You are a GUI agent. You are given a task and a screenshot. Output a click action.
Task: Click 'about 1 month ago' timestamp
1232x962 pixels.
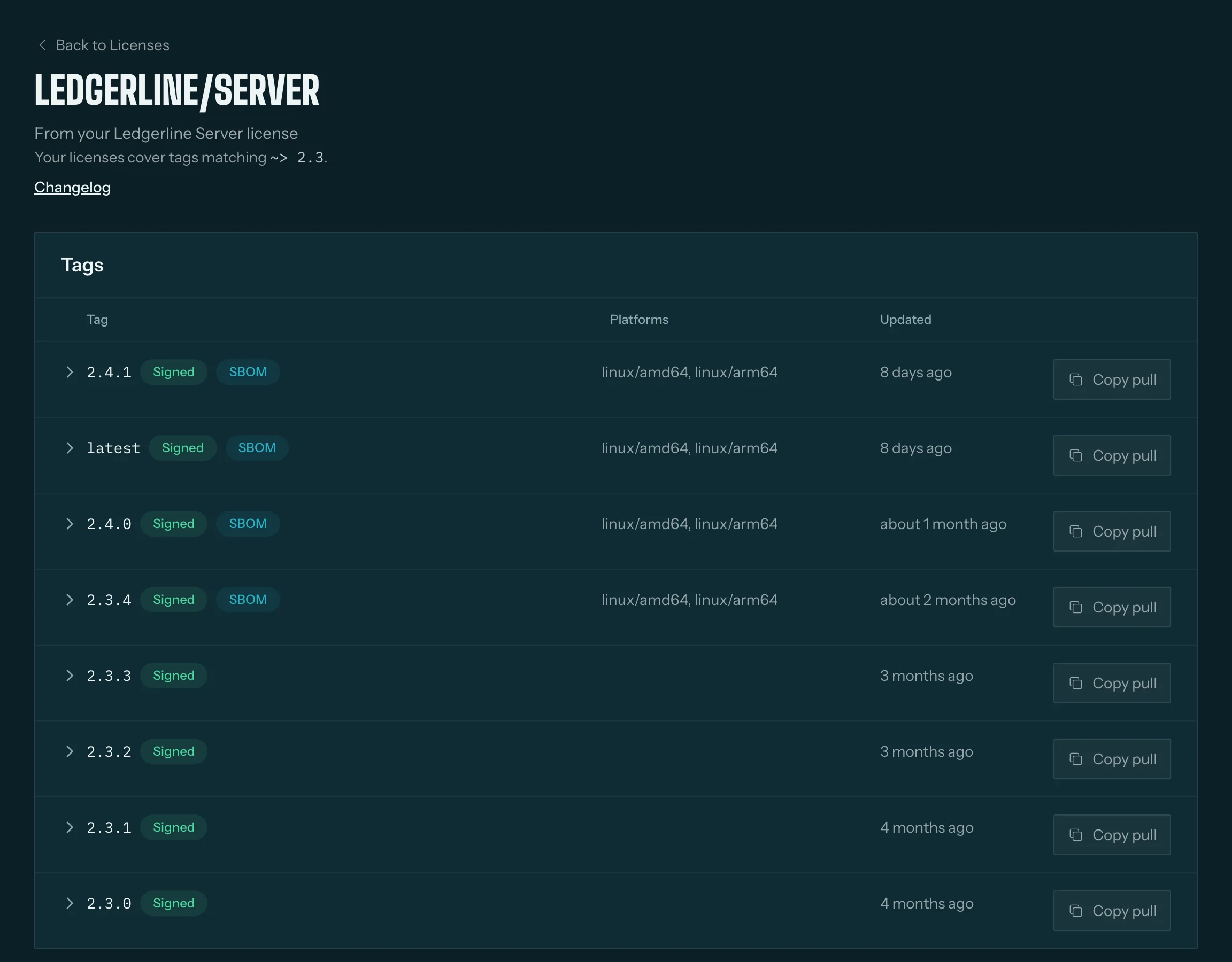point(943,524)
